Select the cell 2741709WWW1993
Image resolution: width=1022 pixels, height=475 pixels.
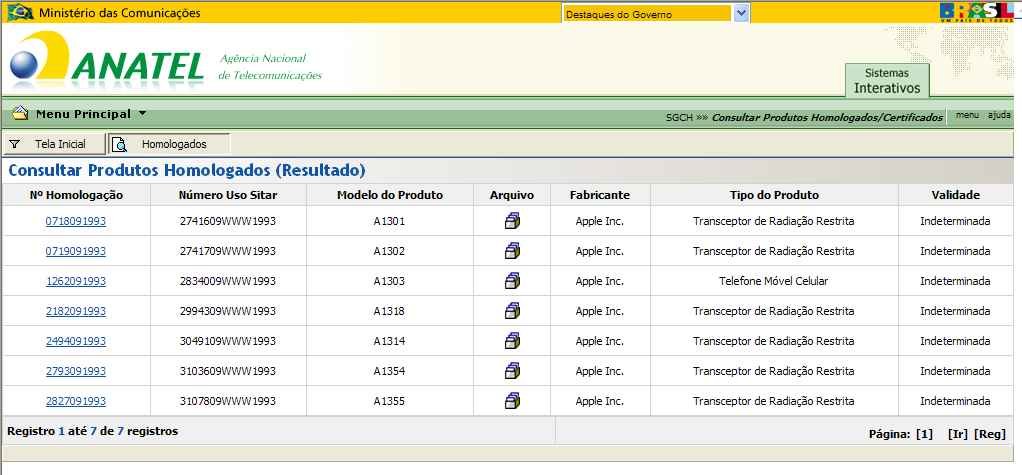pyautogui.click(x=228, y=251)
